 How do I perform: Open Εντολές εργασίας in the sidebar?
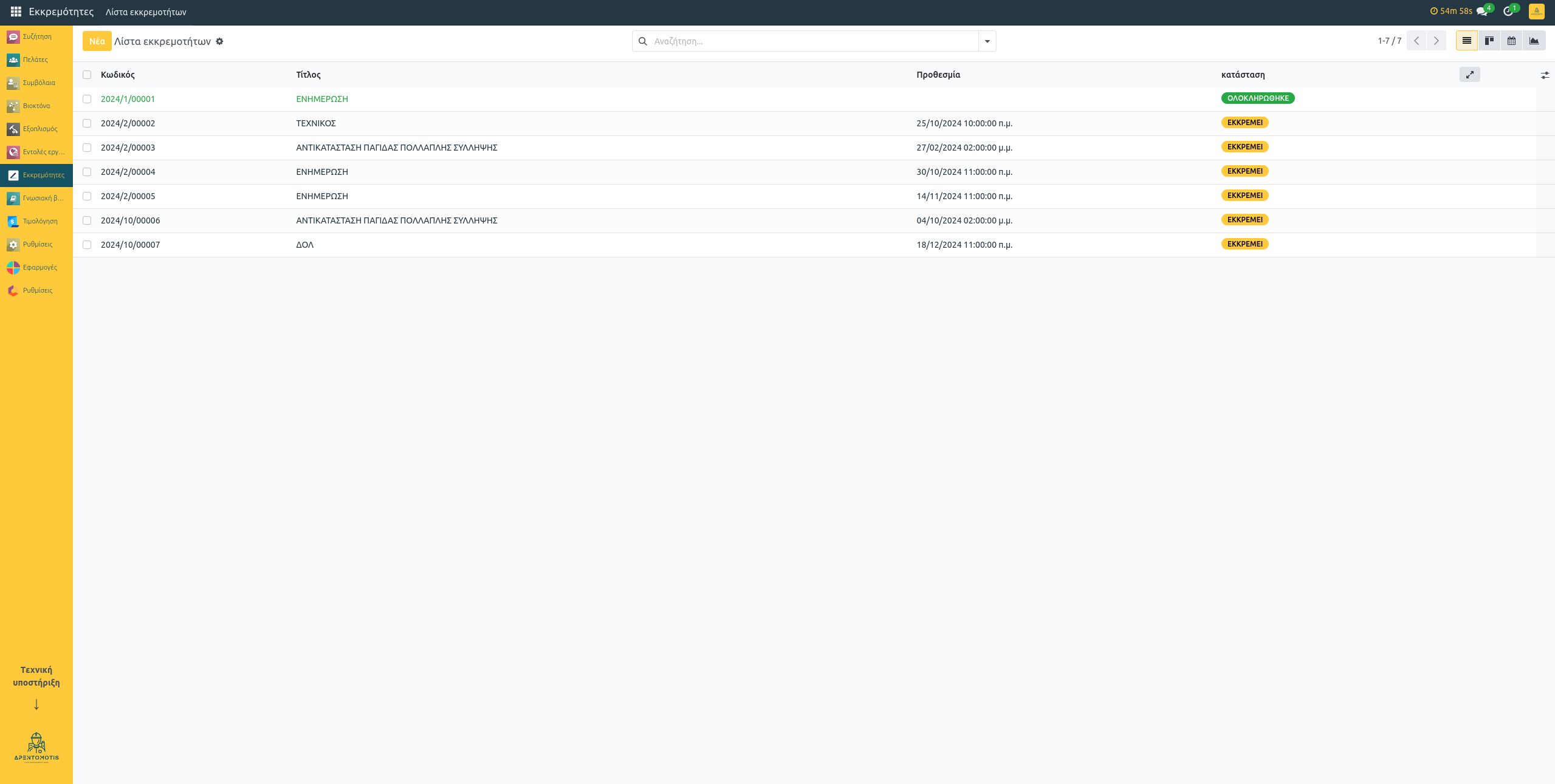tap(36, 152)
